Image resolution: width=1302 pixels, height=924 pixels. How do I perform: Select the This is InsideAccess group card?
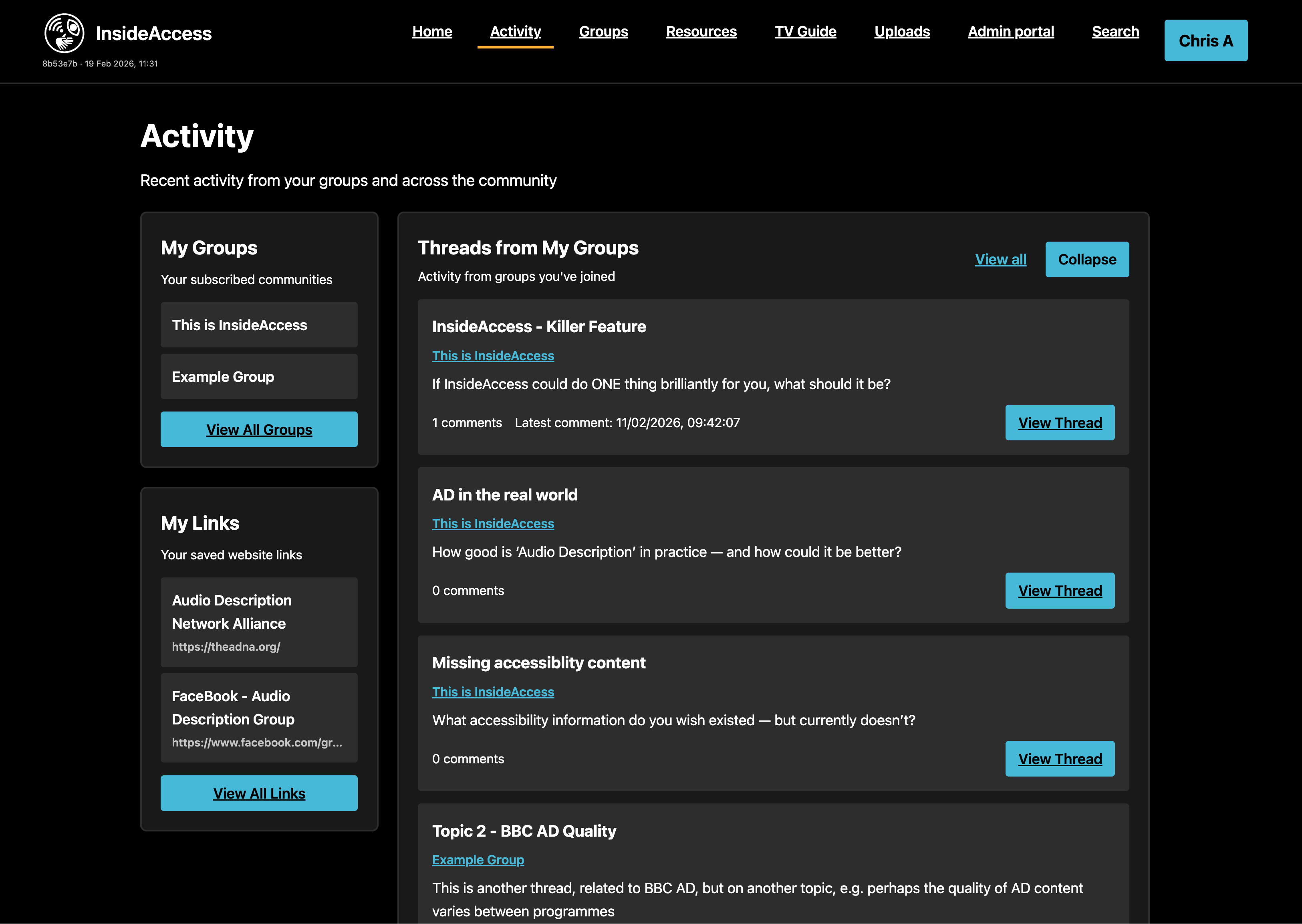259,325
